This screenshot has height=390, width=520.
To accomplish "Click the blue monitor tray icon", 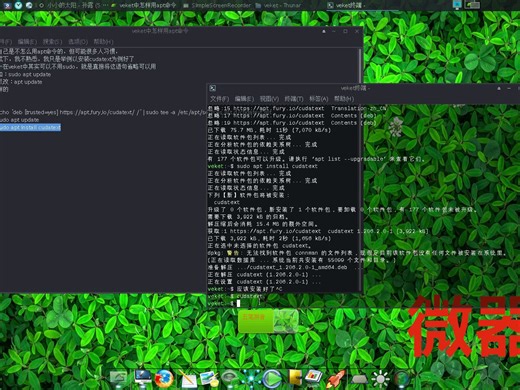I will click(x=457, y=5).
